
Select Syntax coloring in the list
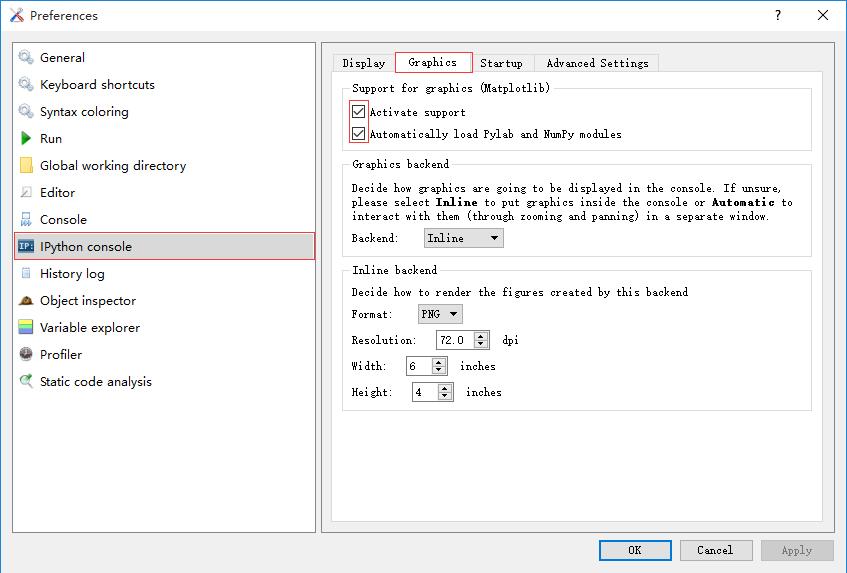pos(164,111)
